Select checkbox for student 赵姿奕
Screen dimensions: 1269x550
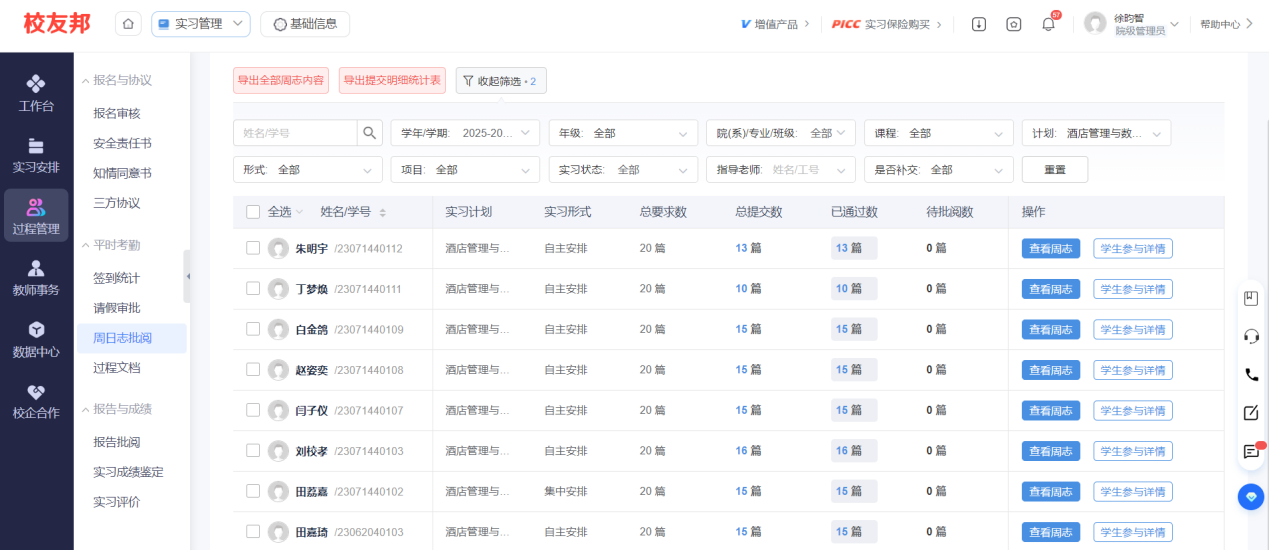[253, 369]
